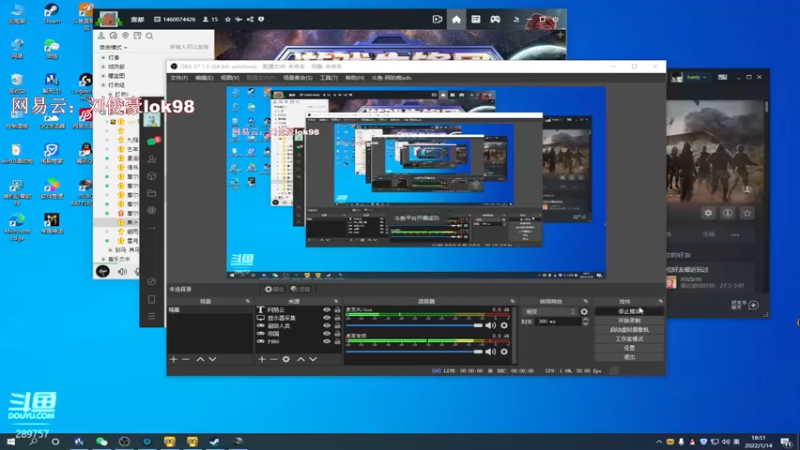800x450 pixels.
Task: Remove selected scene with minus icon
Action: [x=186, y=359]
